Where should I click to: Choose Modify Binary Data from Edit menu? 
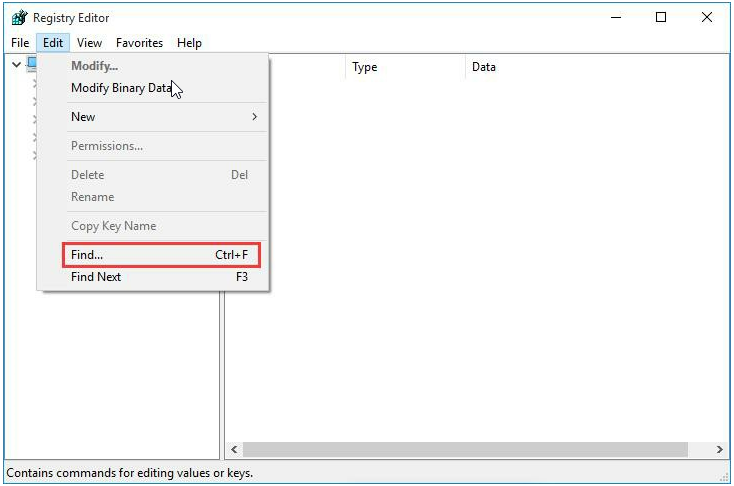[153, 88]
